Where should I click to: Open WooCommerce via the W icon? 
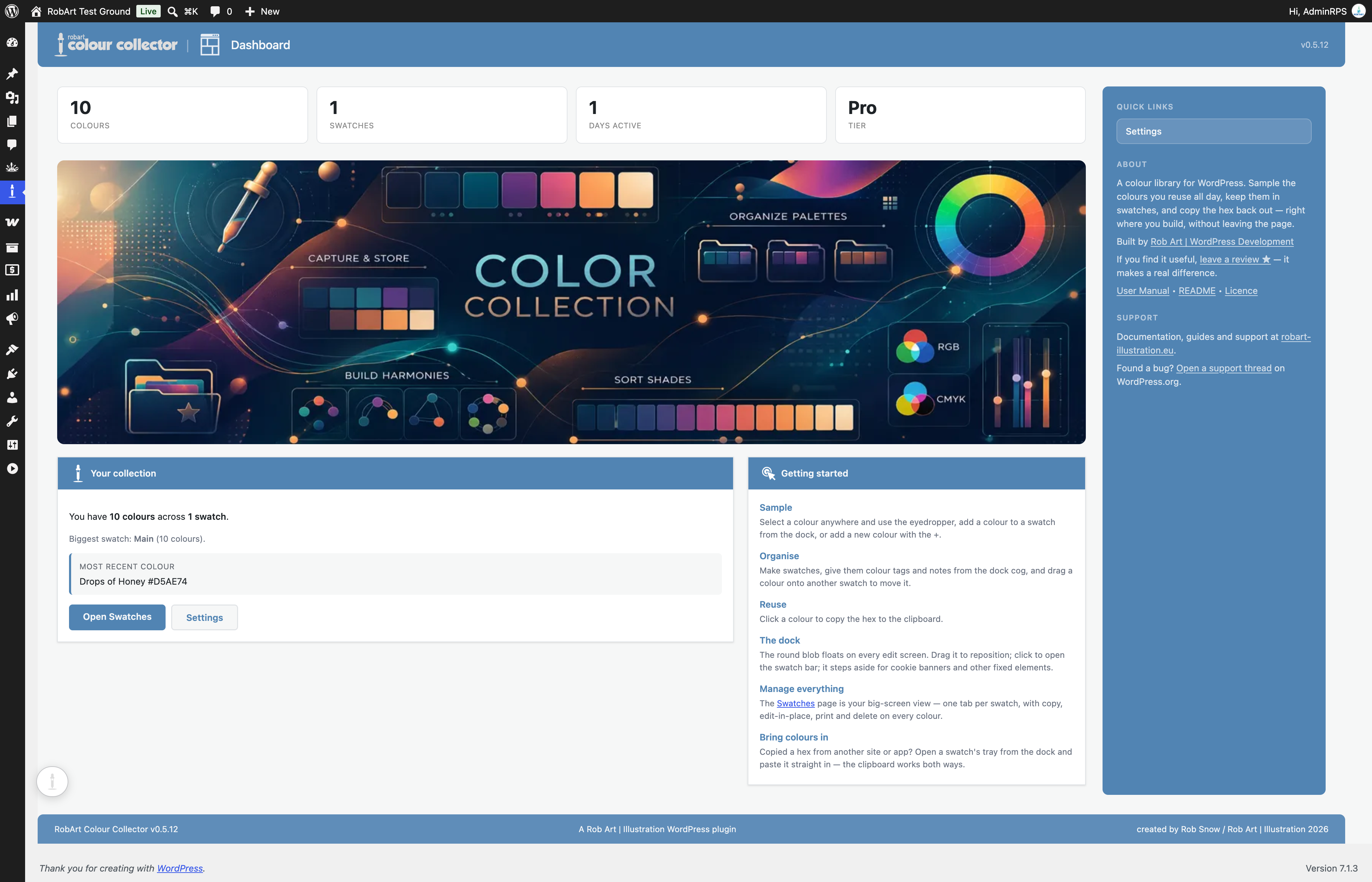point(12,222)
